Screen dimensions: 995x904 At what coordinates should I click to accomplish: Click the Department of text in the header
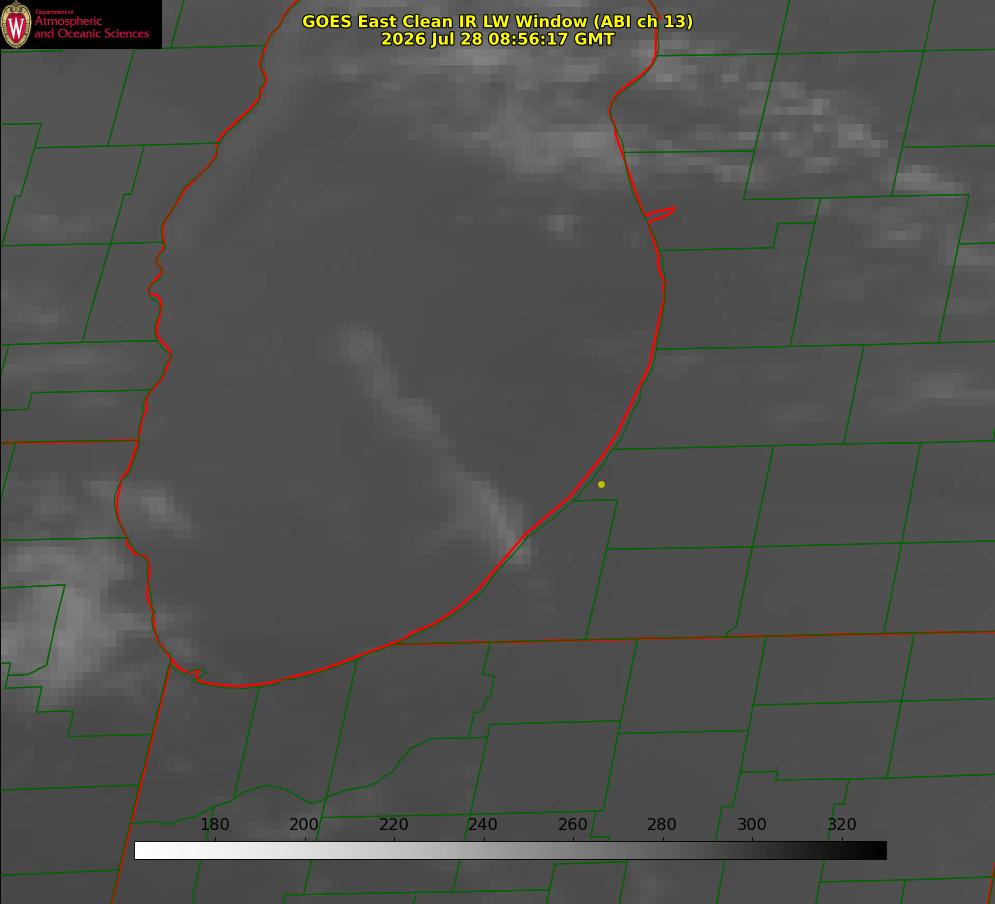click(x=54, y=12)
